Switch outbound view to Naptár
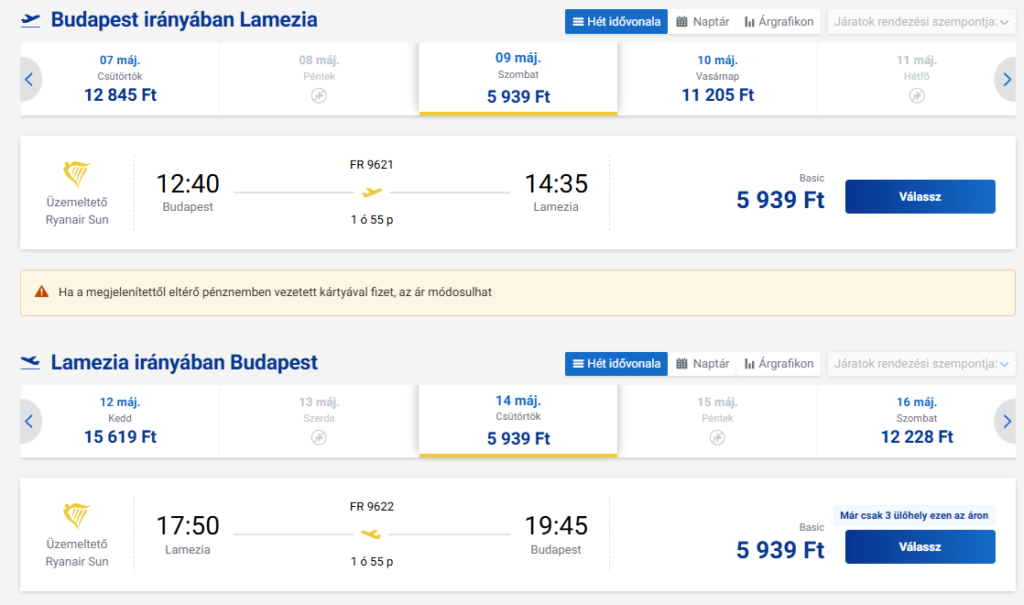Viewport: 1024px width, 605px height. click(702, 21)
